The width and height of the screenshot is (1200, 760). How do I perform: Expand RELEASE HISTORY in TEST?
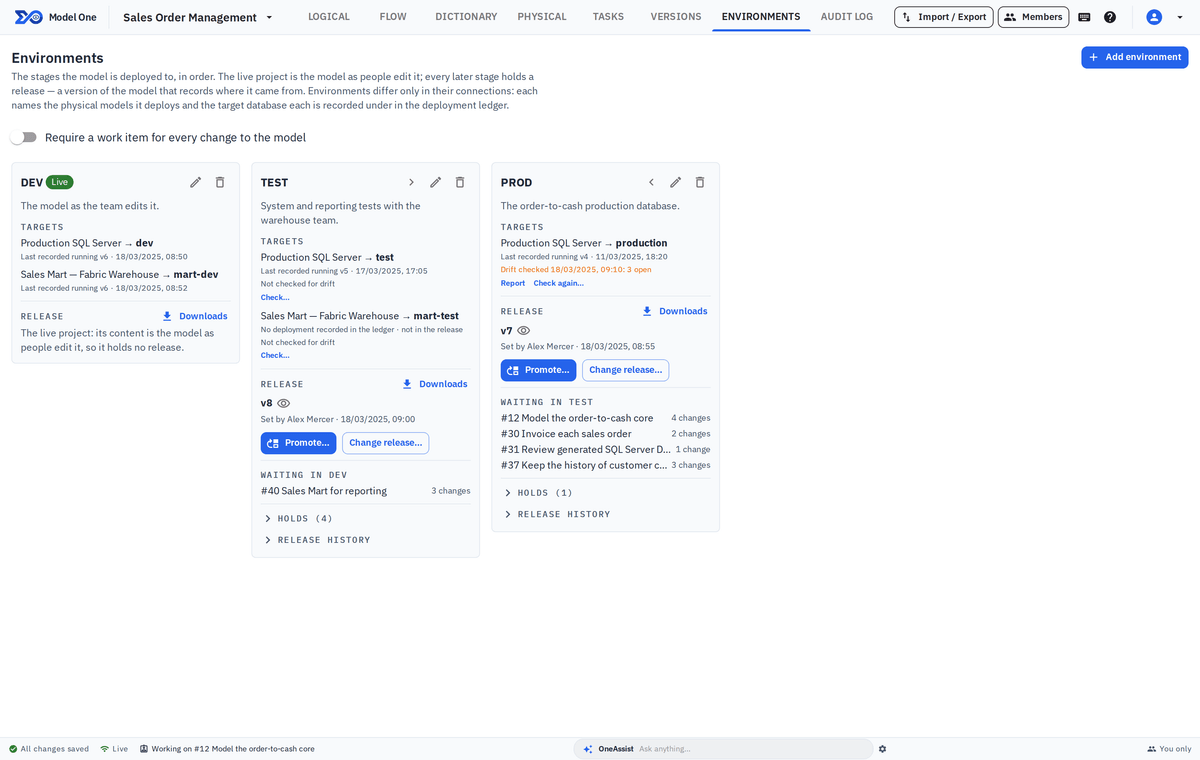point(317,540)
